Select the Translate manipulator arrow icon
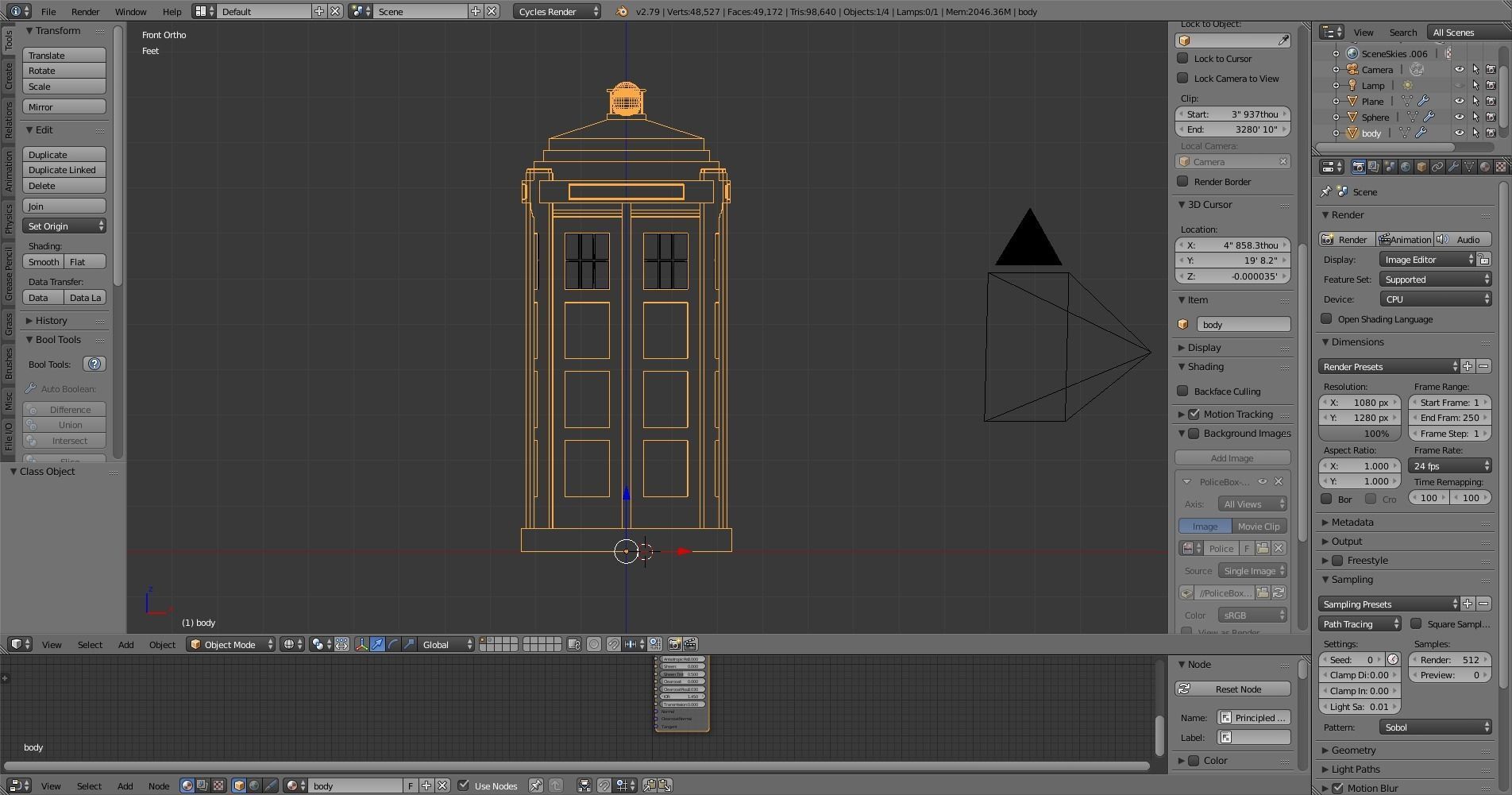The width and height of the screenshot is (1512, 795). tap(378, 644)
